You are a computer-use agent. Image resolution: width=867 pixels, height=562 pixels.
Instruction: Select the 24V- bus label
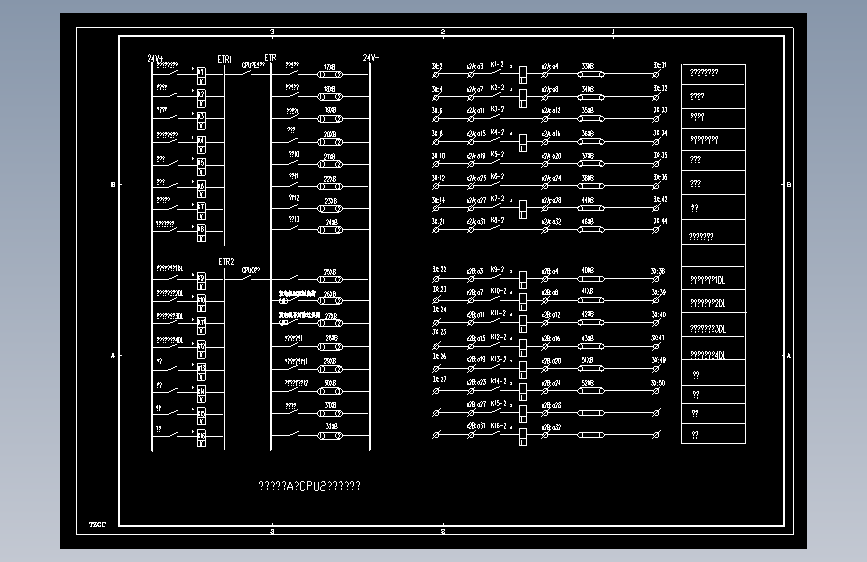pos(371,58)
